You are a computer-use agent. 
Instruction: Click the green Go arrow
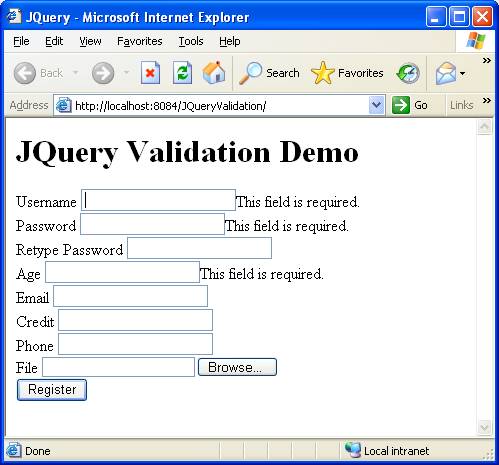[400, 105]
